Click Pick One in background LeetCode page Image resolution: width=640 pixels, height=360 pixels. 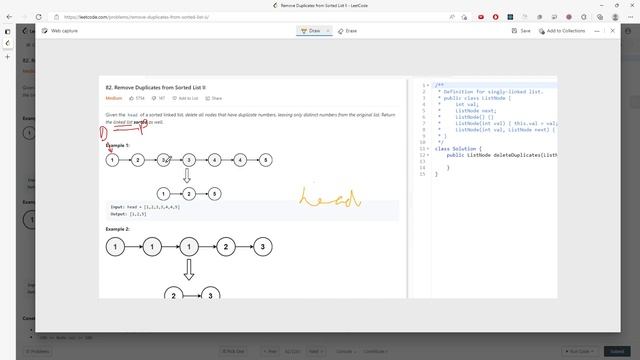[233, 351]
